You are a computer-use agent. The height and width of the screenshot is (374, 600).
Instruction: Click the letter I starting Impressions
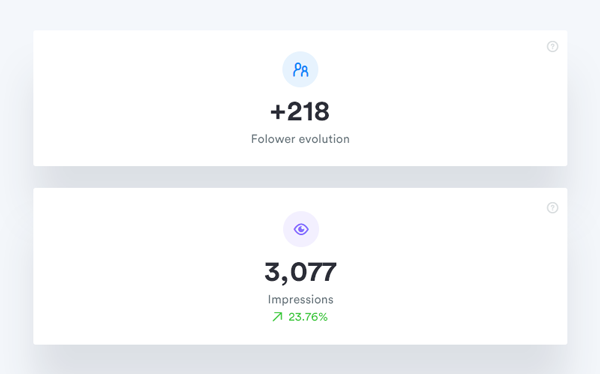click(x=269, y=299)
